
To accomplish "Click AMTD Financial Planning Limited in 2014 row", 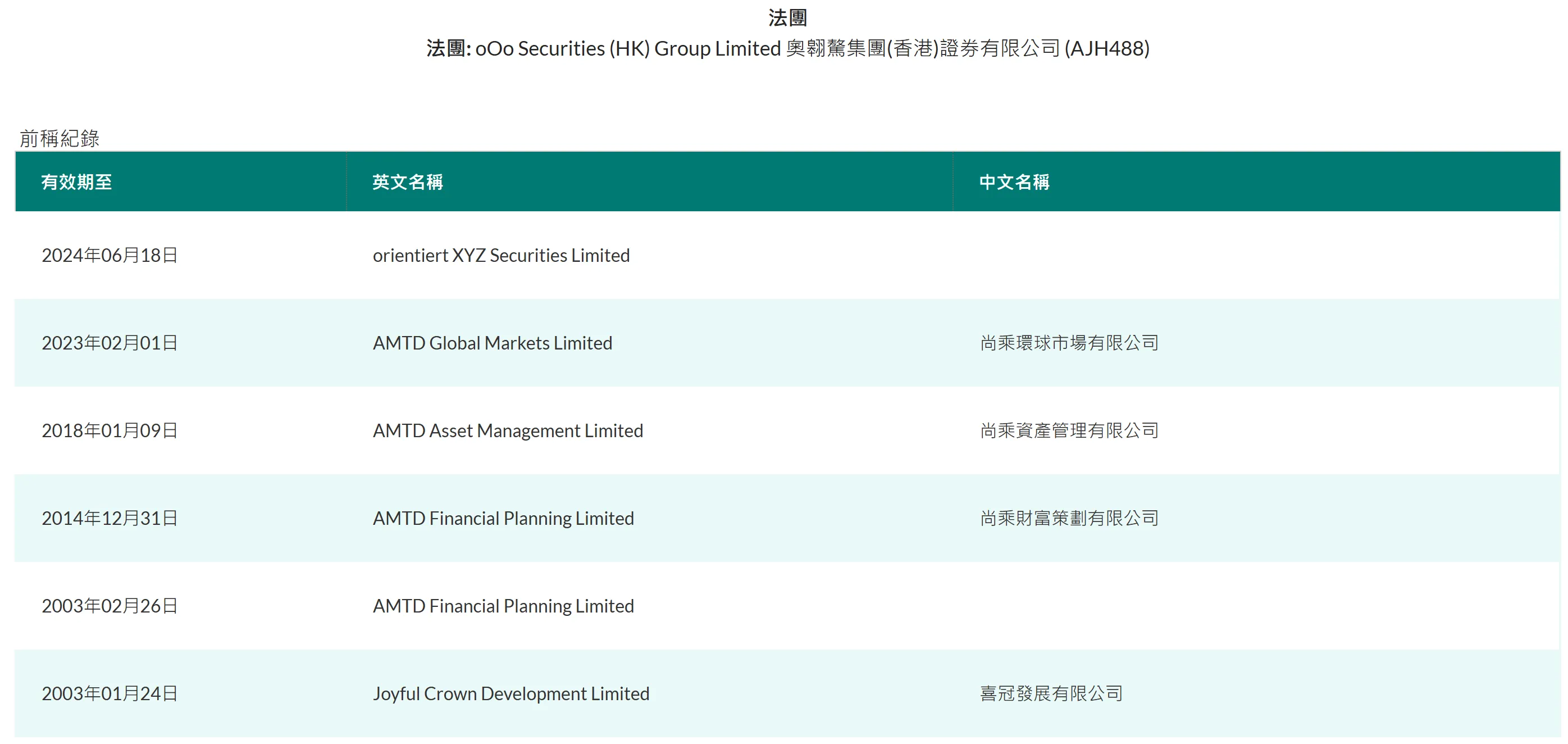I will point(503,518).
